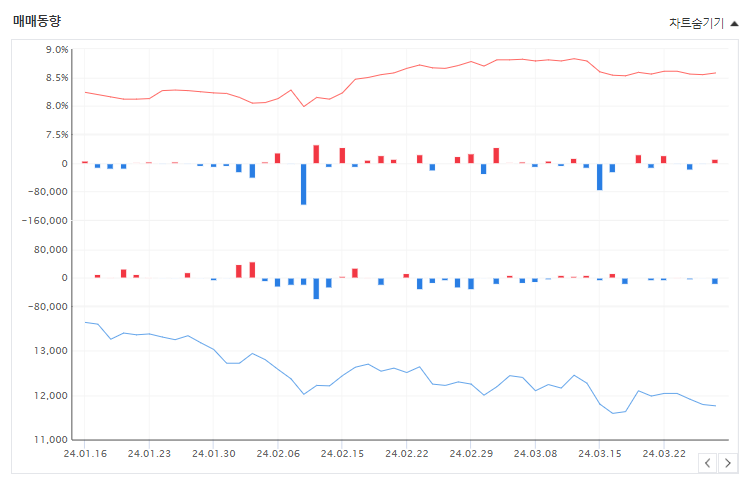The image size is (746, 483).
Task: Click the 매매동향 section title
Action: [37, 21]
